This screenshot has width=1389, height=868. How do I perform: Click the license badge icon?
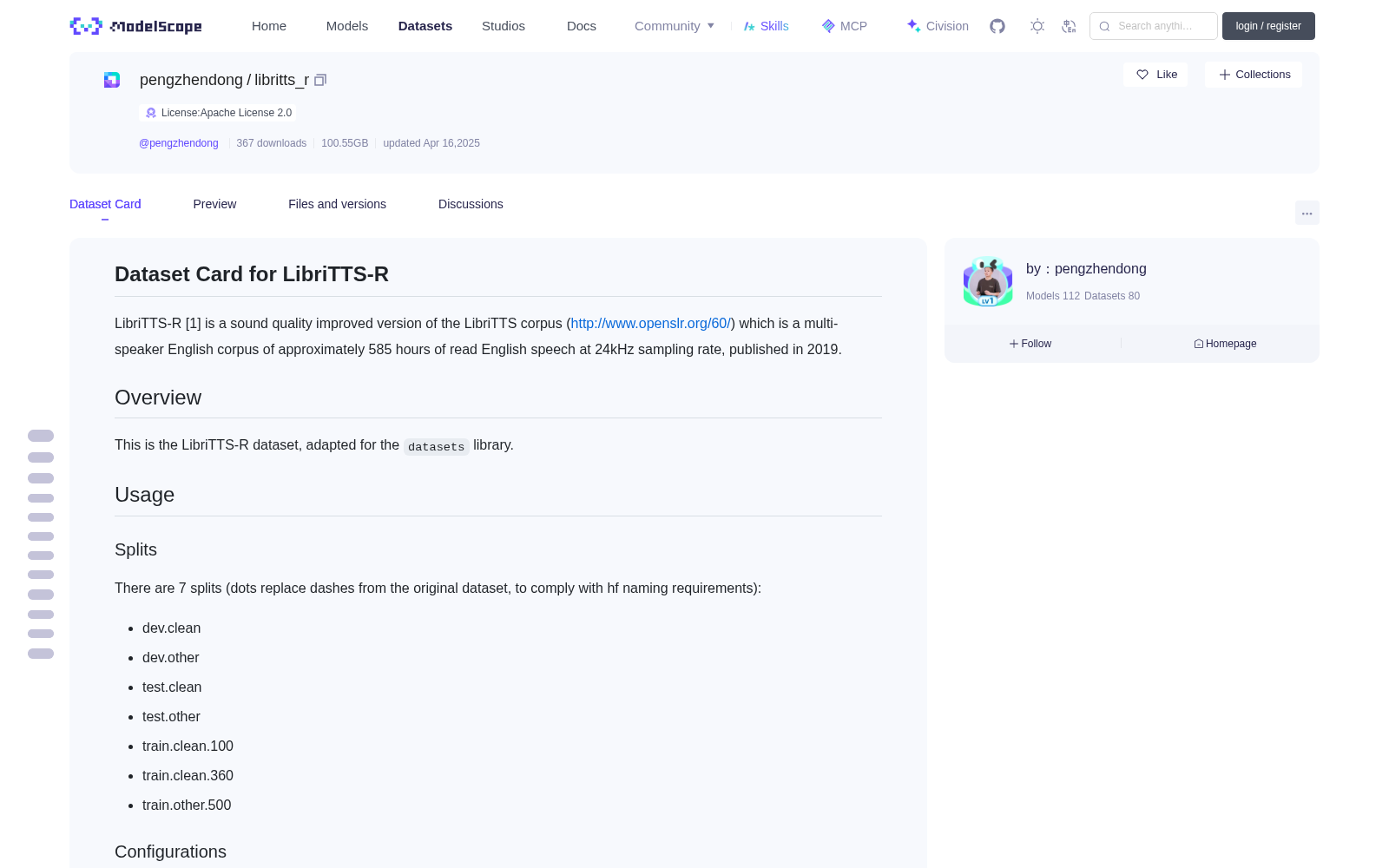[151, 113]
